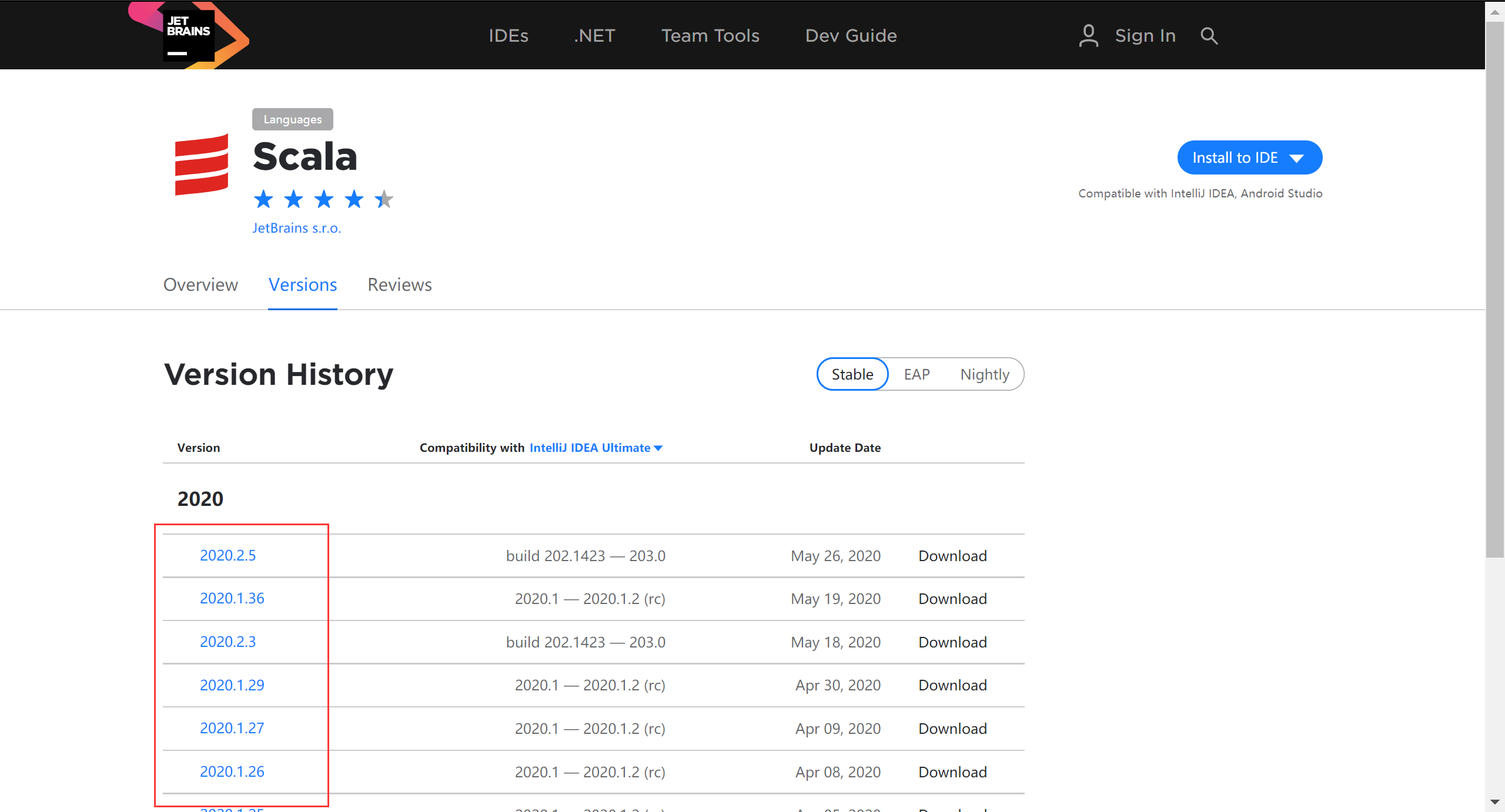Screen dimensions: 1505x812
Task: Click the Sign In user icon
Action: click(x=1088, y=35)
